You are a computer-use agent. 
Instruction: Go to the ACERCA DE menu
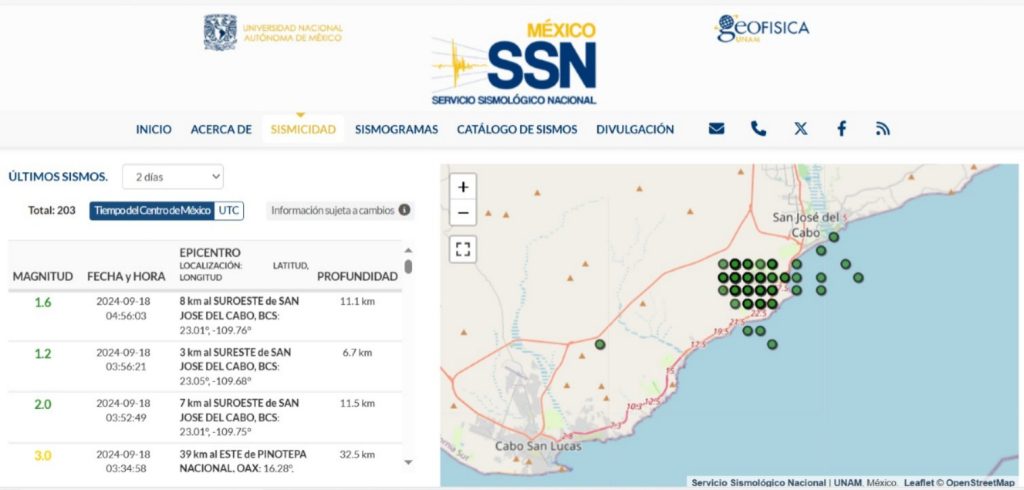tap(221, 129)
